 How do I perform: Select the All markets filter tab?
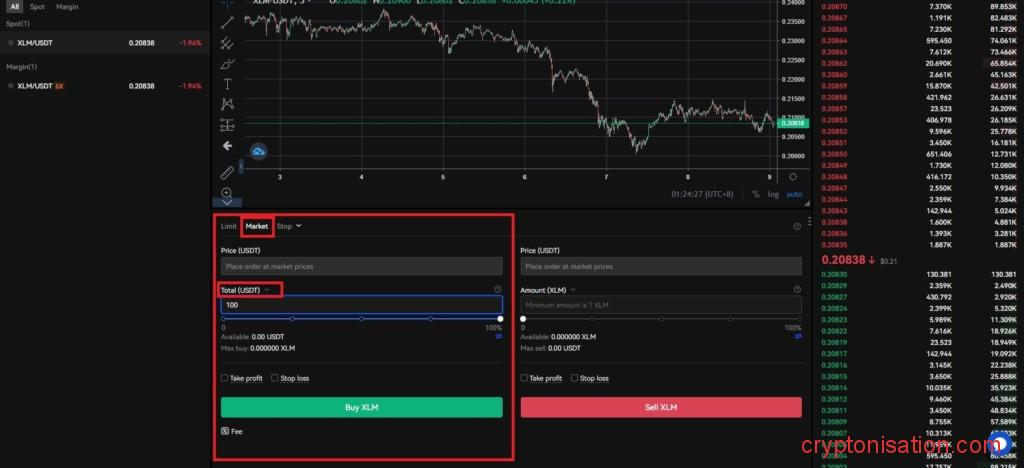click(14, 7)
